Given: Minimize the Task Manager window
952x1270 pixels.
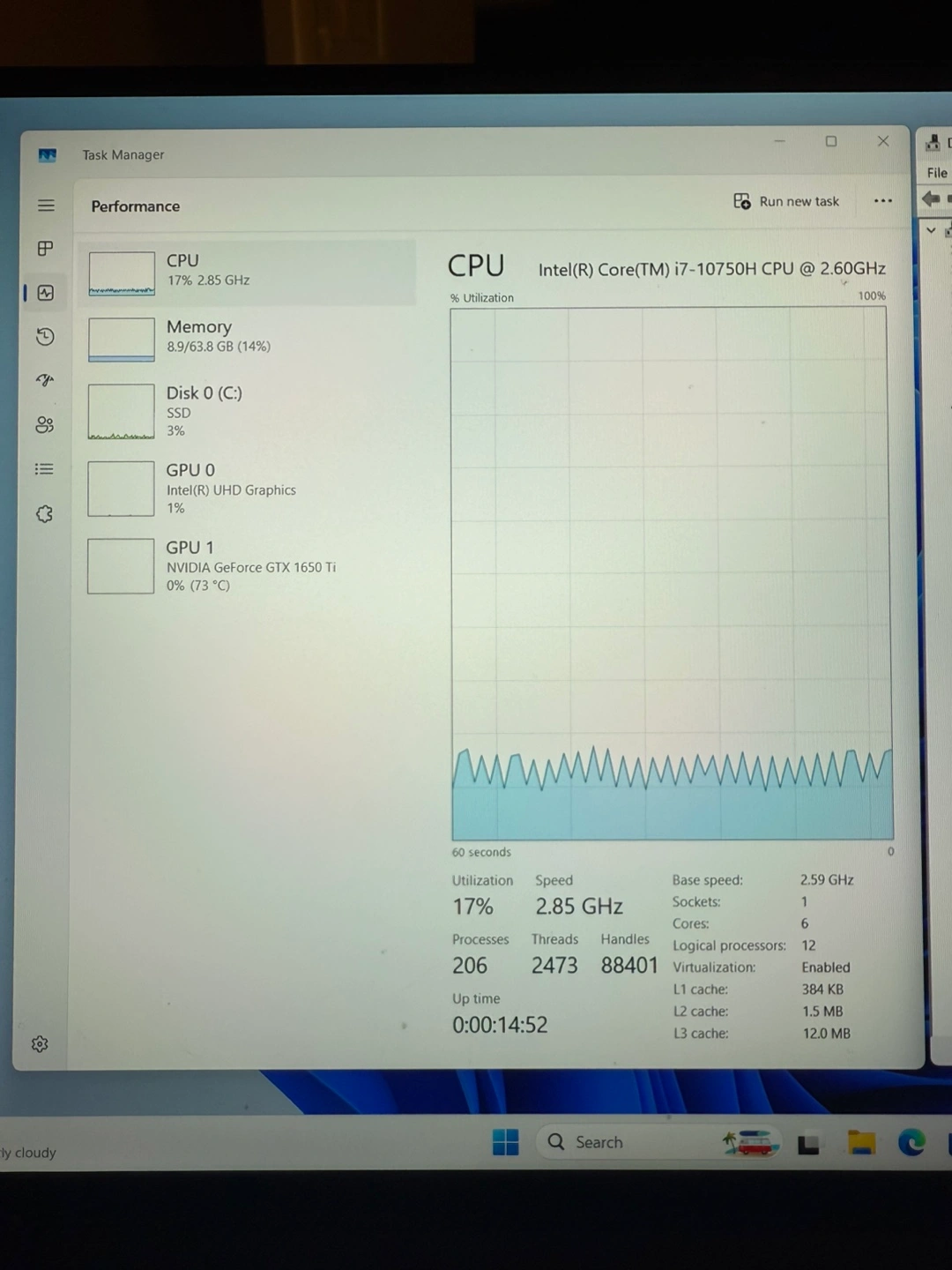Looking at the screenshot, I should 779,141.
